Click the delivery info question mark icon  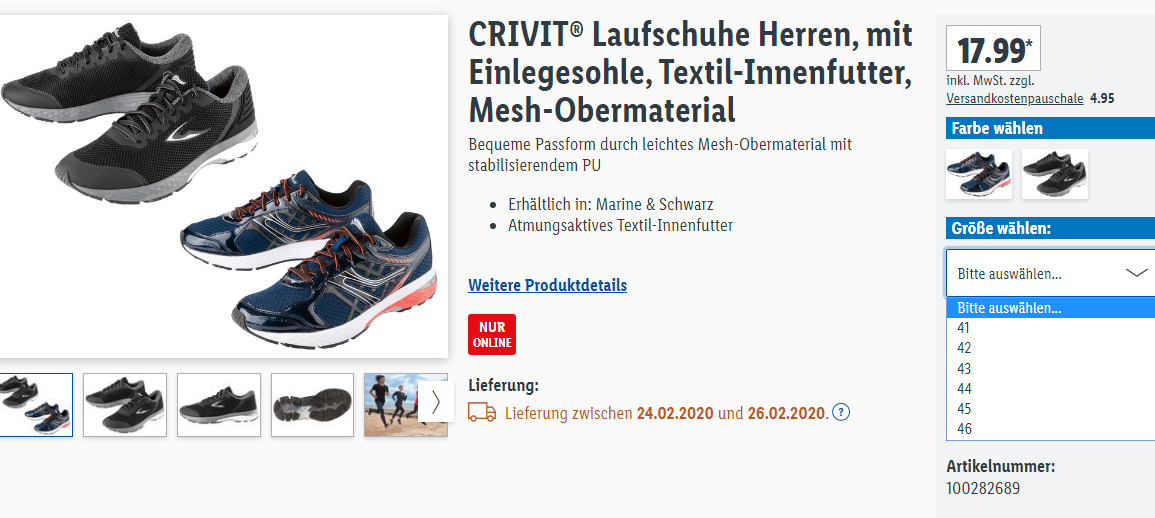pyautogui.click(x=842, y=413)
